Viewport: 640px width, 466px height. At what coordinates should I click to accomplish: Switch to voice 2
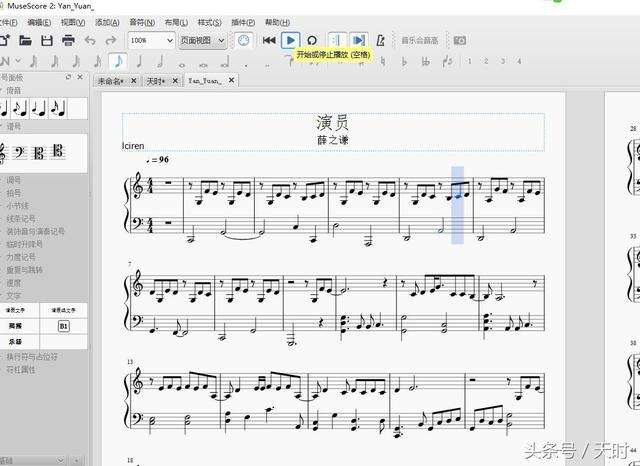coord(486,61)
